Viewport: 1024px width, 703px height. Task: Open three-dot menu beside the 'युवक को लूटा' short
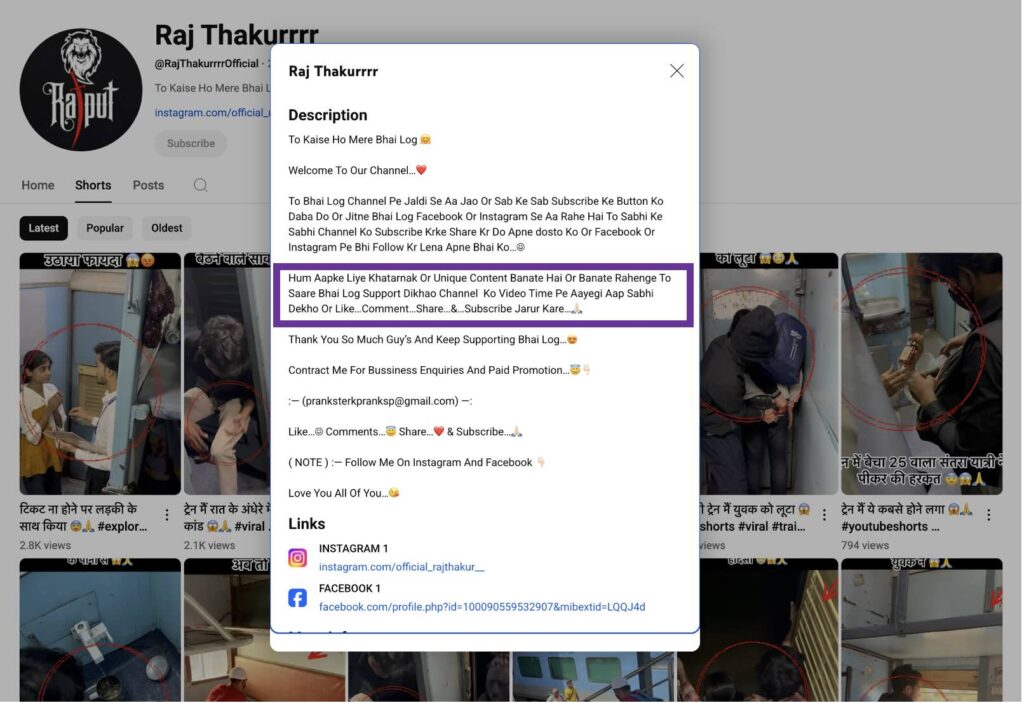pyautogui.click(x=824, y=515)
